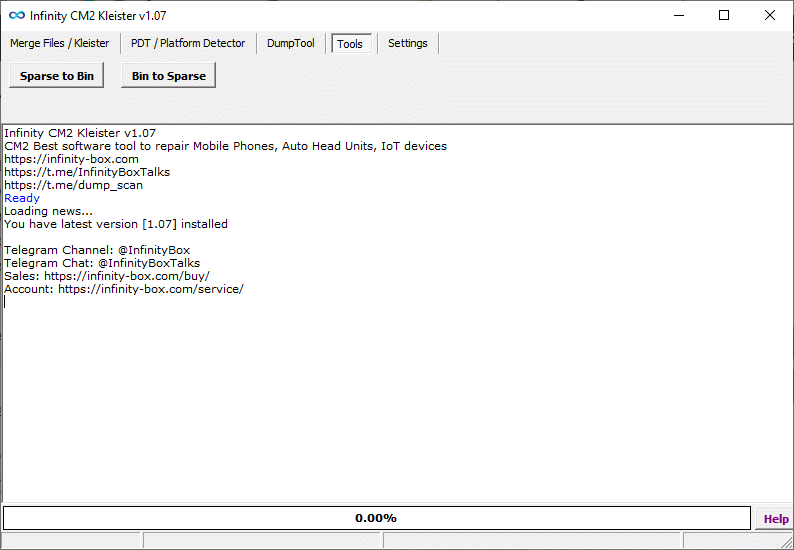
Task: Select the DumpTool tab
Action: pos(291,43)
